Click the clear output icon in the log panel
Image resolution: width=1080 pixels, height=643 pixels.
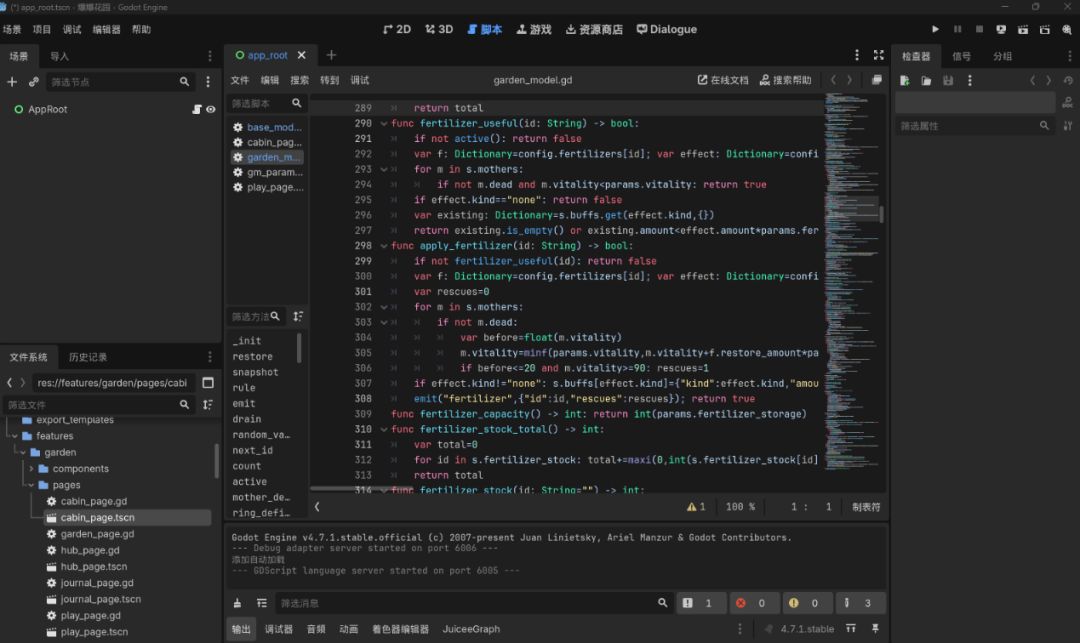click(238, 603)
